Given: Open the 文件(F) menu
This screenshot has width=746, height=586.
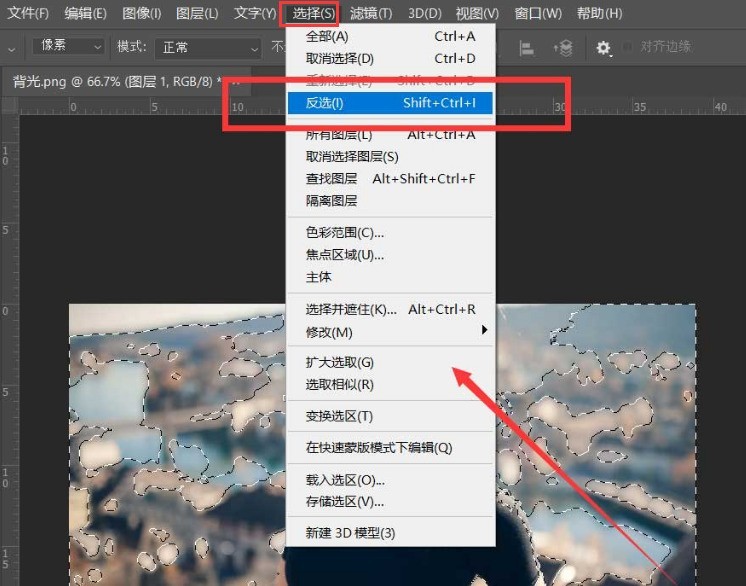Looking at the screenshot, I should tap(28, 13).
